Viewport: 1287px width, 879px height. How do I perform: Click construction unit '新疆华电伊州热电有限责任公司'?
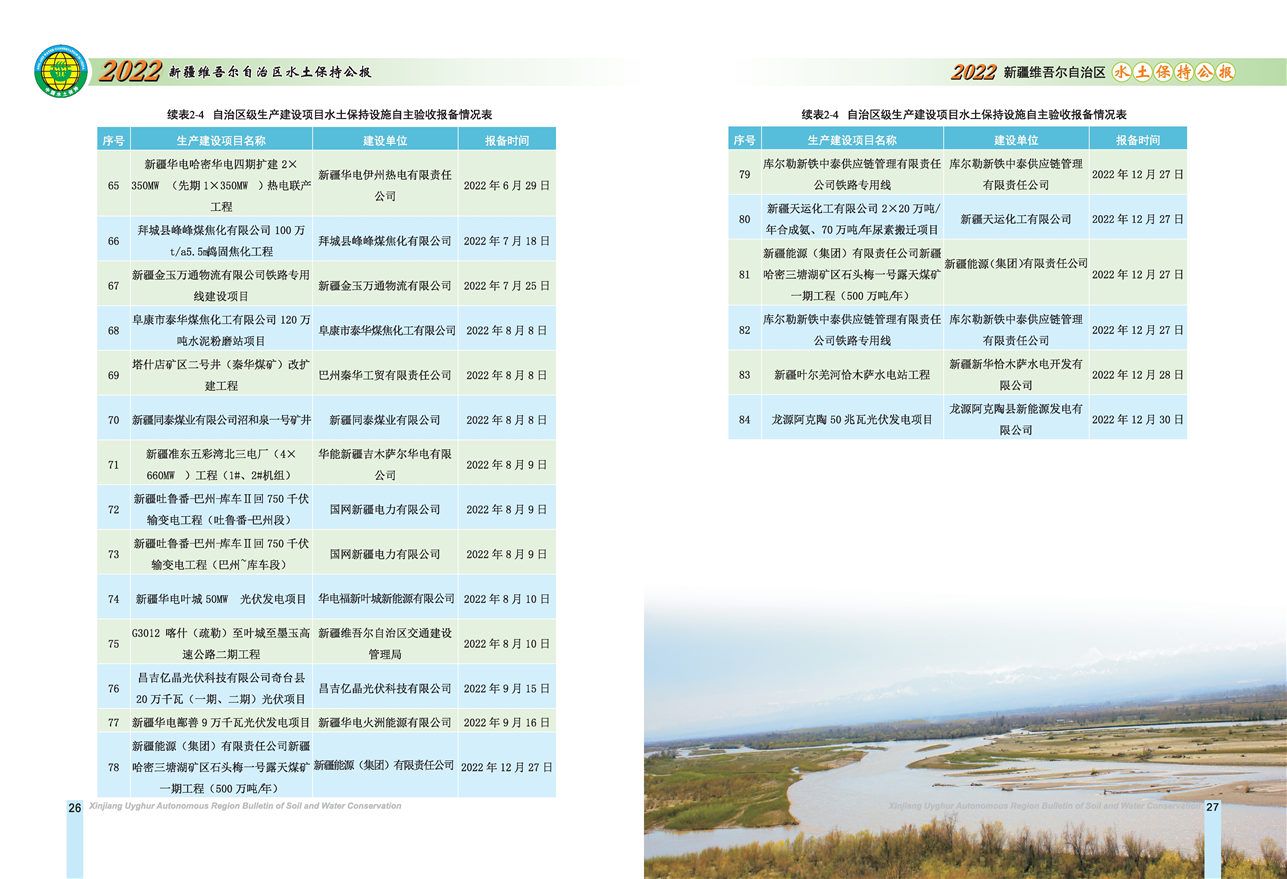coord(385,185)
